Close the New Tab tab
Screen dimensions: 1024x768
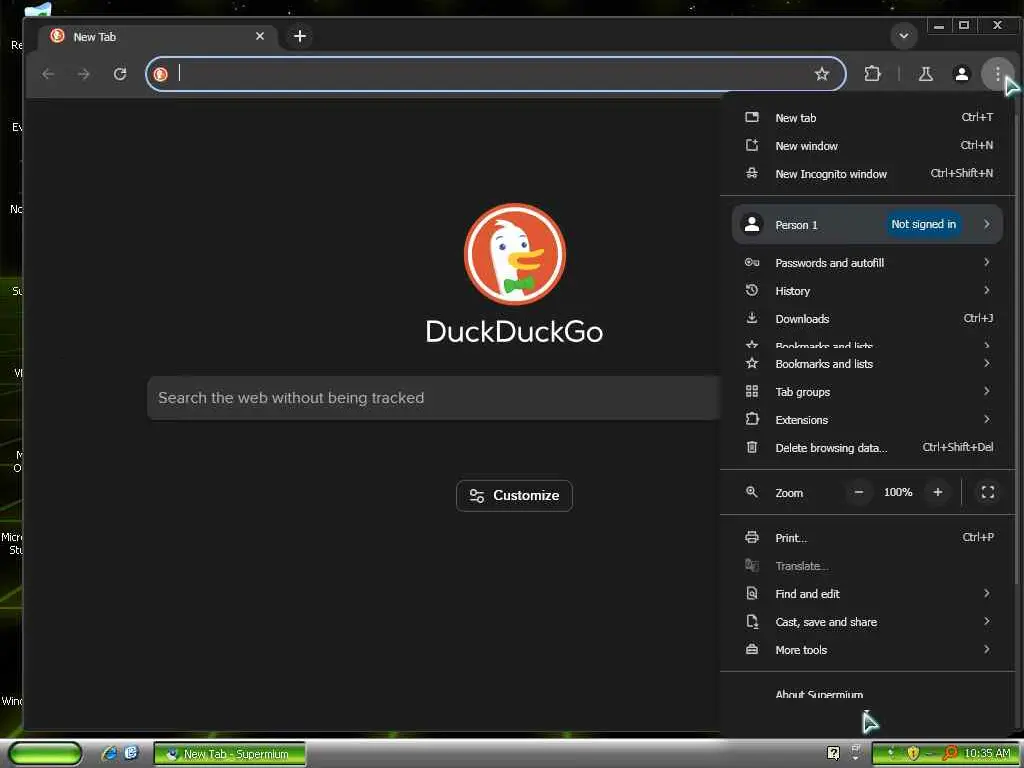point(260,37)
